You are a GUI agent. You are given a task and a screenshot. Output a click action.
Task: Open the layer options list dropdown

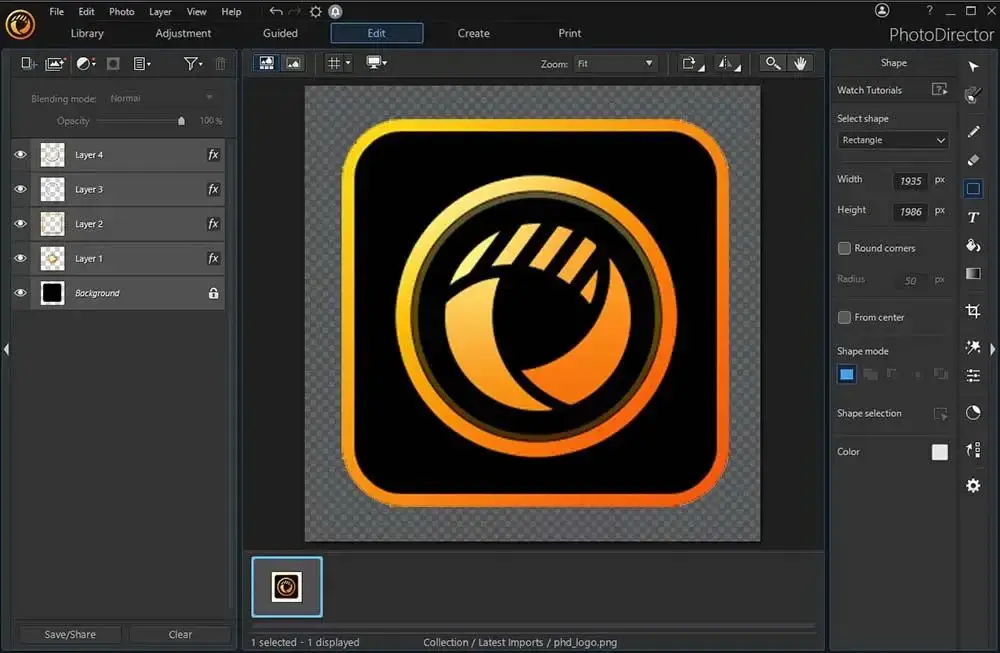(x=142, y=63)
